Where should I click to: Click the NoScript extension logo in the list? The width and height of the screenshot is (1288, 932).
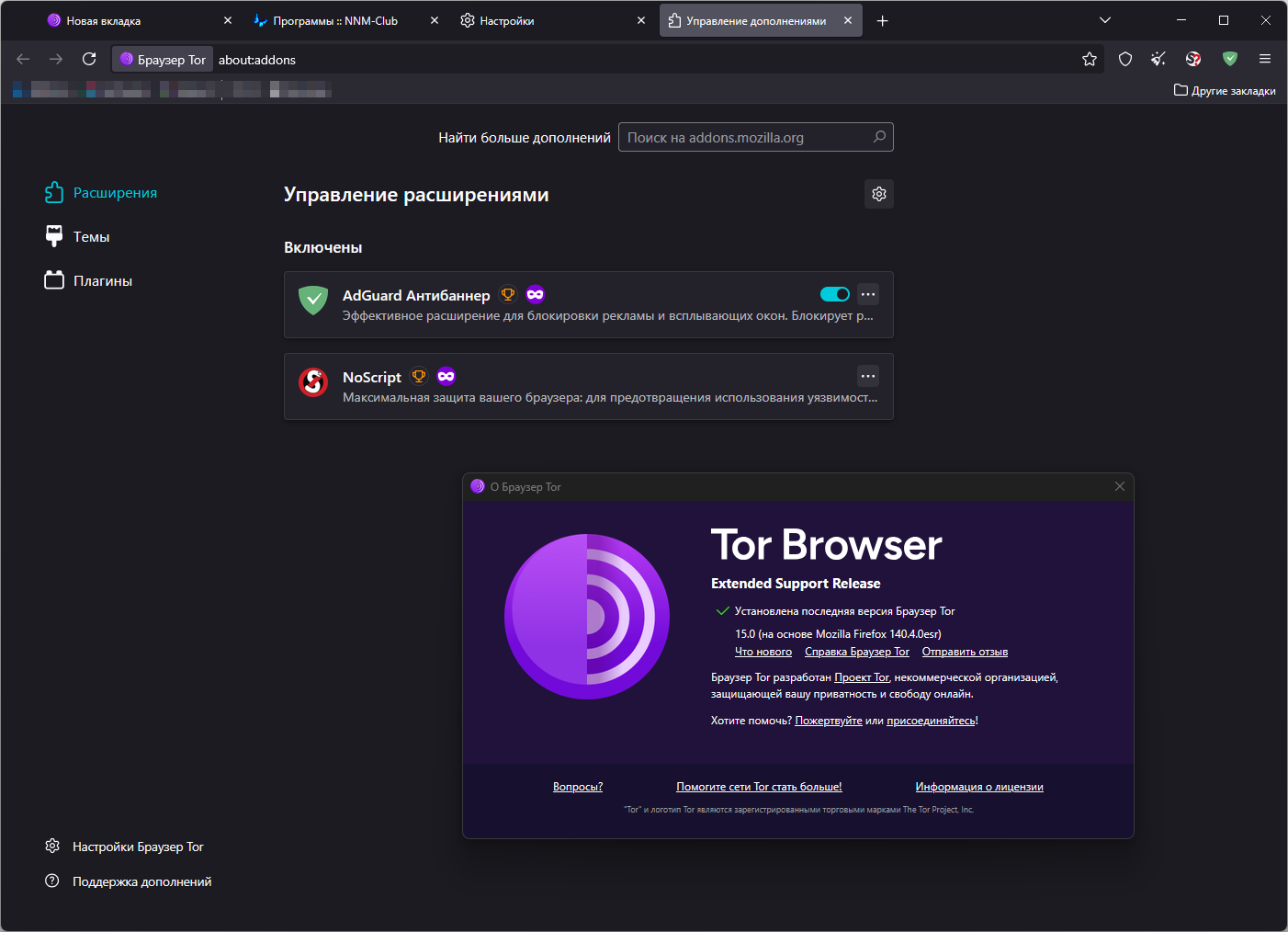click(313, 381)
